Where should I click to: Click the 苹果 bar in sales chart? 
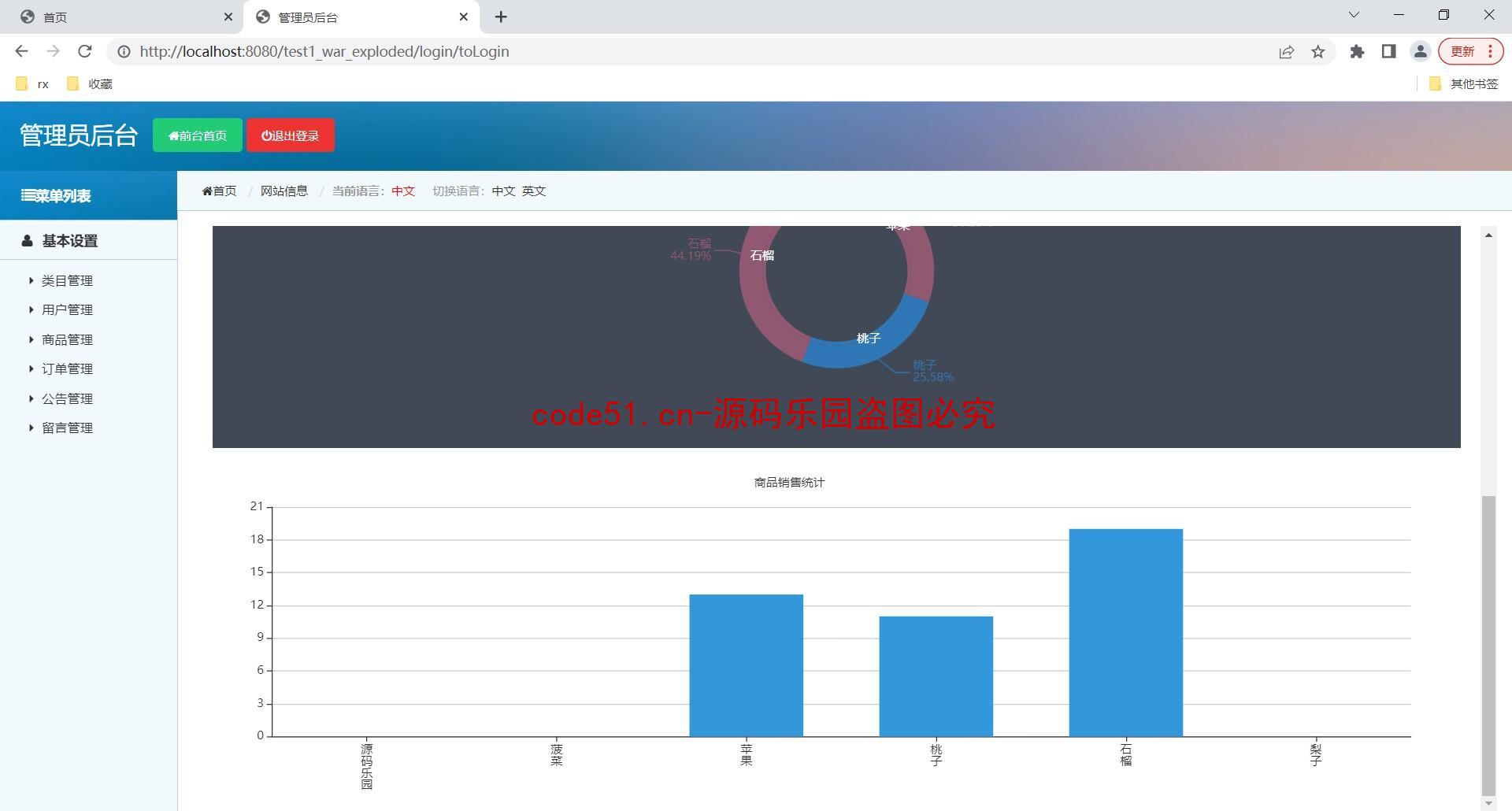(x=747, y=665)
